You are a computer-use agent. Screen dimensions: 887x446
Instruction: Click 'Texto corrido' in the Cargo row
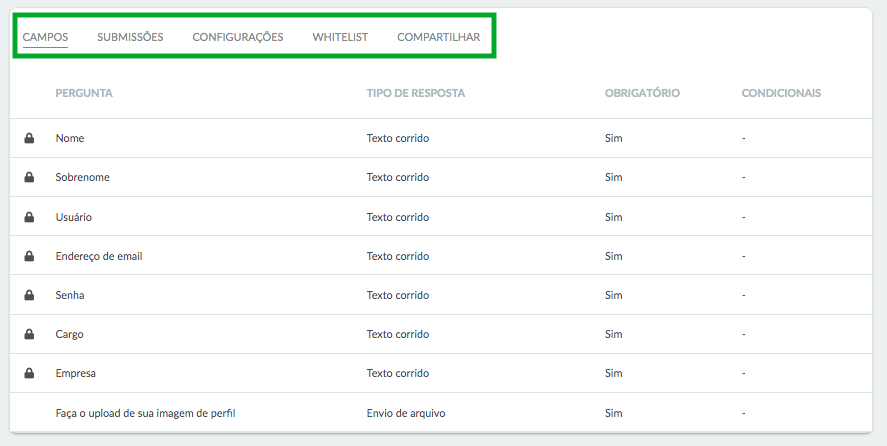tap(398, 334)
